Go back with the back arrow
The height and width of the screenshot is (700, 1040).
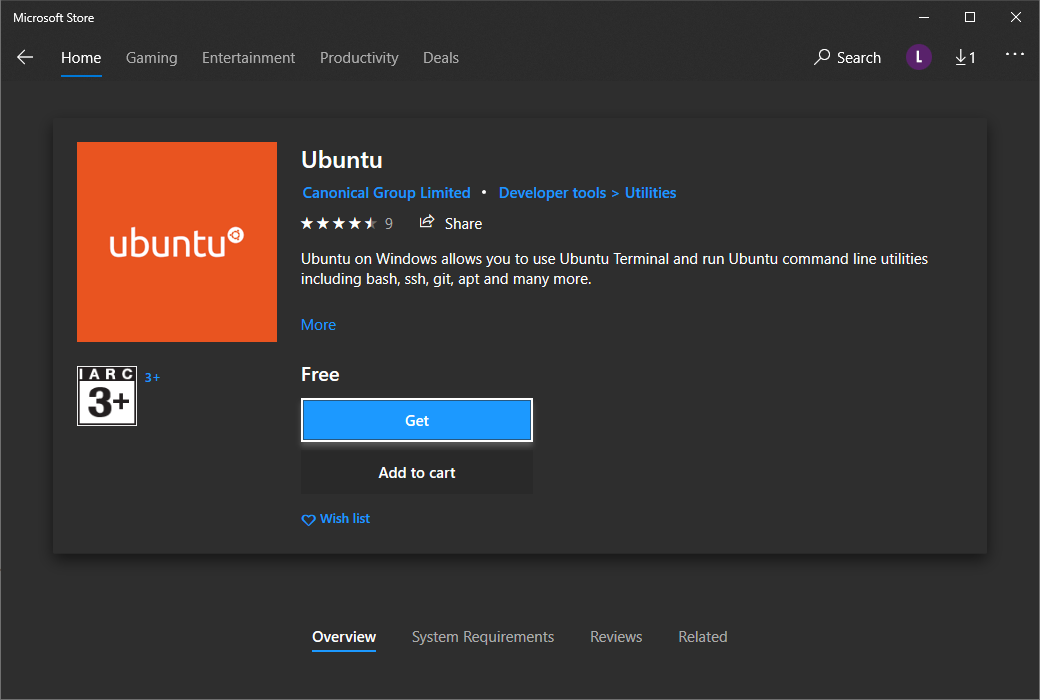click(x=25, y=57)
